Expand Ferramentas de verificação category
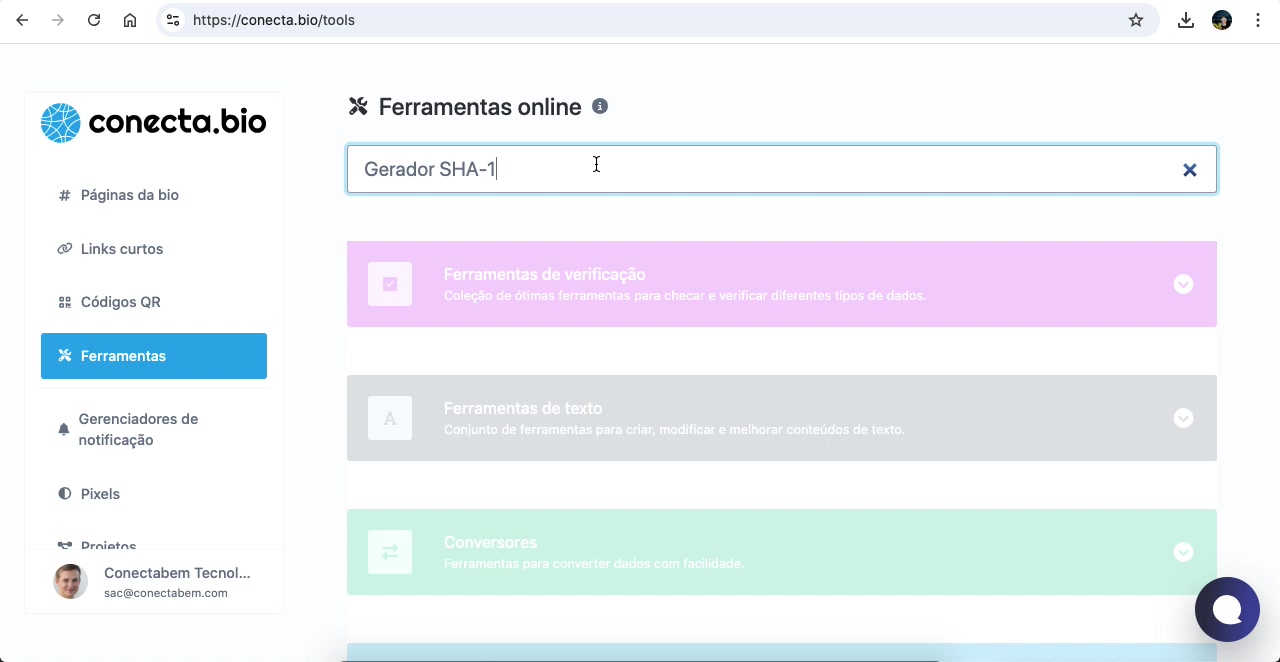Viewport: 1280px width, 662px height. coord(1183,284)
